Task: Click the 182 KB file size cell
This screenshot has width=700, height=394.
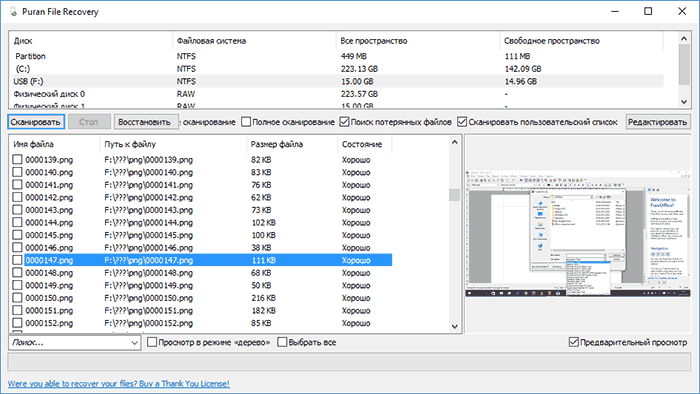Action: coord(263,310)
